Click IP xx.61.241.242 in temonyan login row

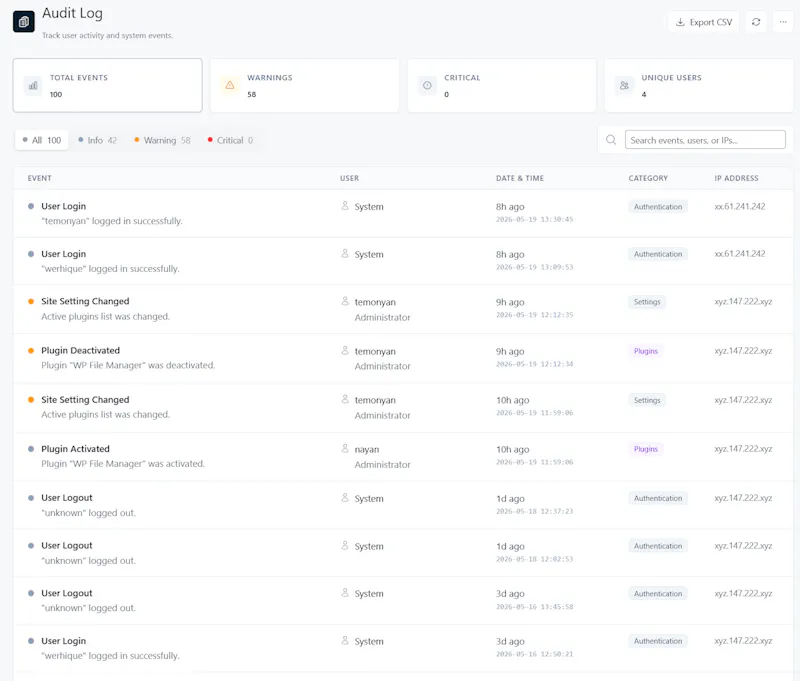(740, 206)
